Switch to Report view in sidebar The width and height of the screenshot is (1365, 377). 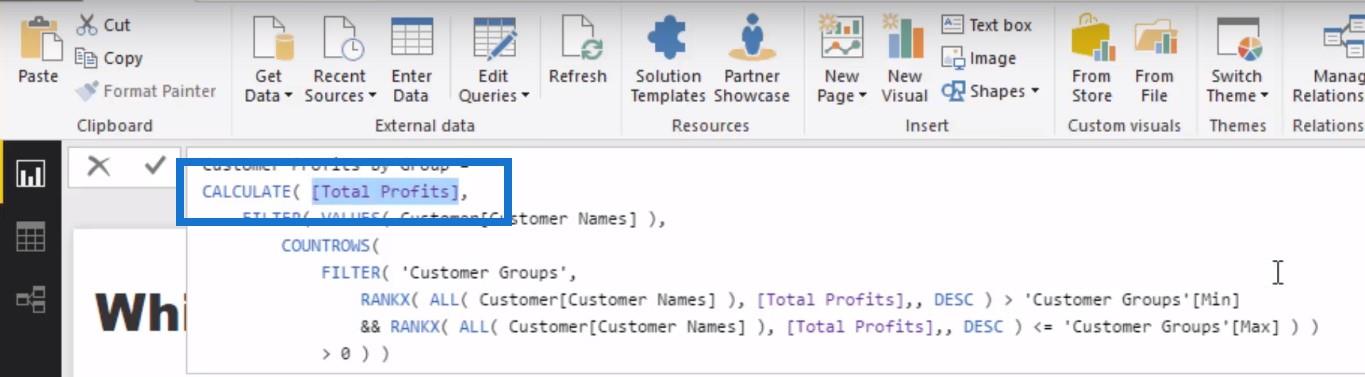(x=31, y=176)
